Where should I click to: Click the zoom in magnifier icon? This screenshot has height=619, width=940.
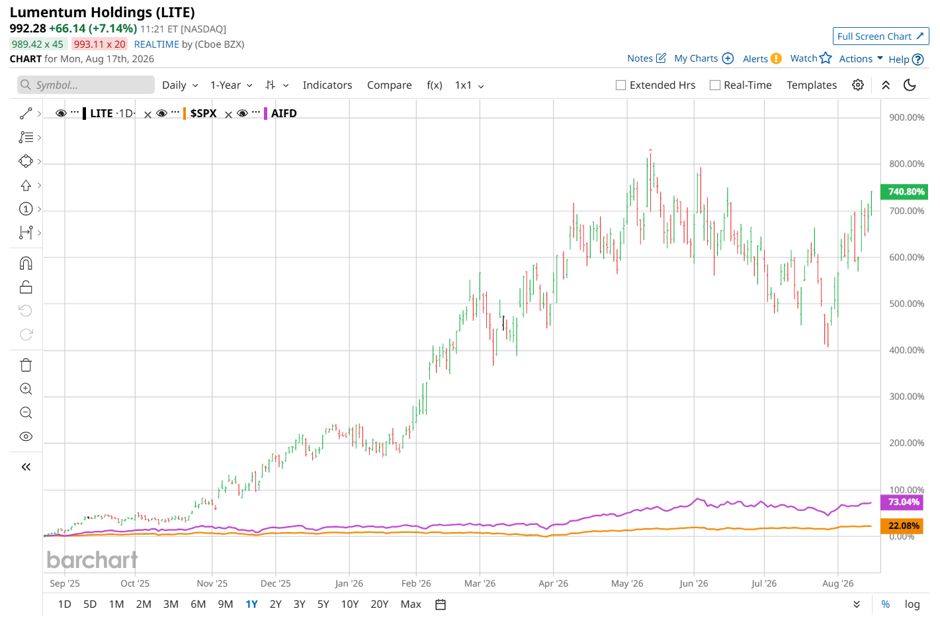[x=26, y=389]
